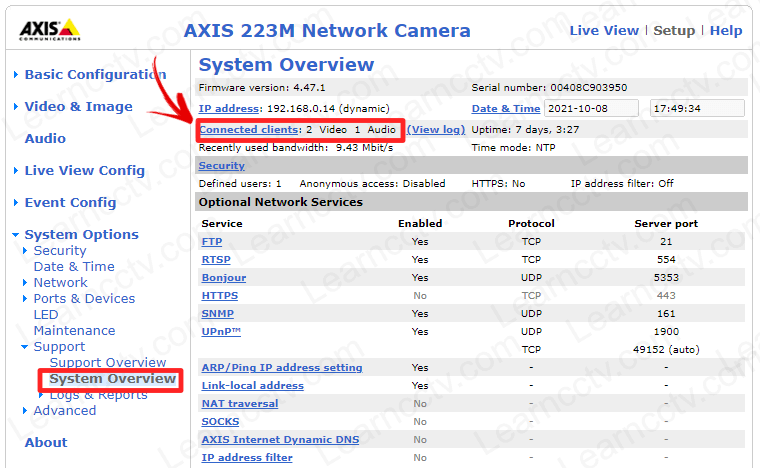The image size is (760, 468).
Task: Open the View log link
Action: [436, 130]
